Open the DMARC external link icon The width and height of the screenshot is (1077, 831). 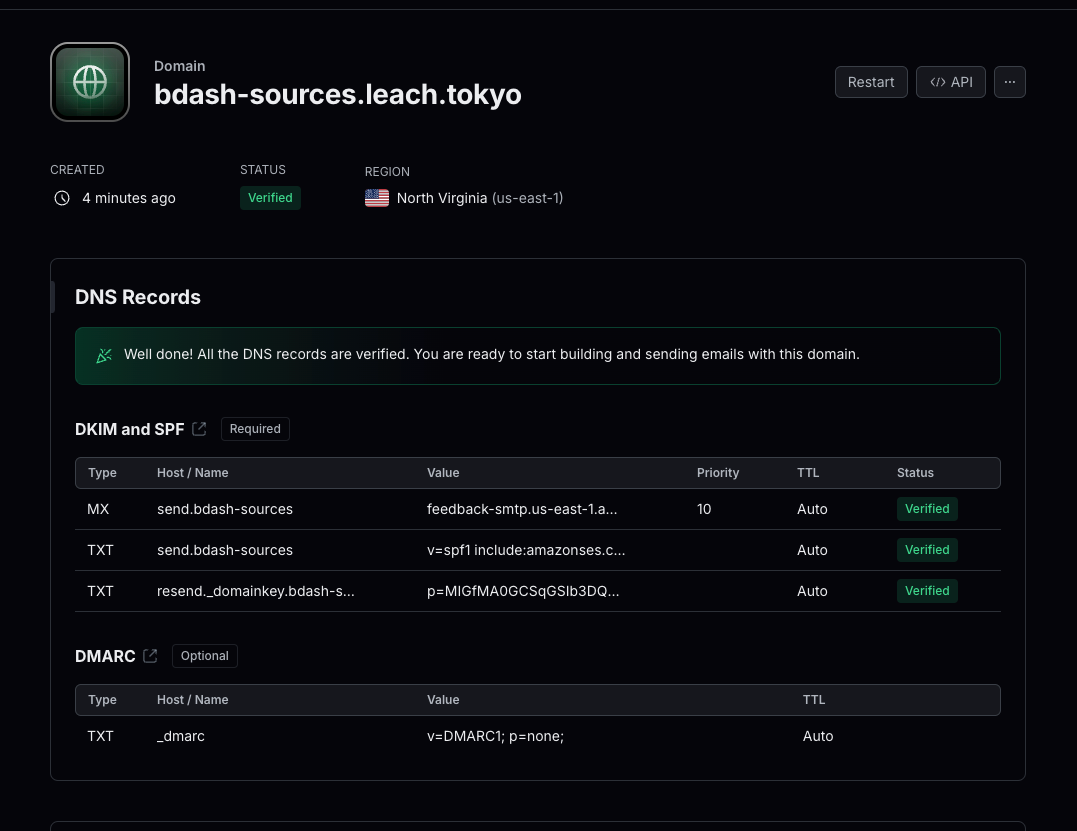[x=150, y=656]
